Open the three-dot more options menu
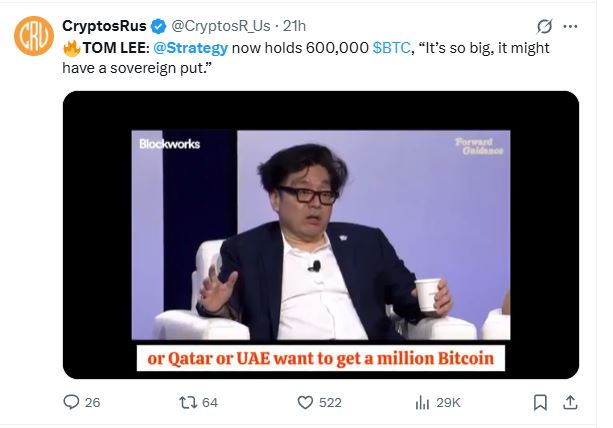 pyautogui.click(x=570, y=27)
